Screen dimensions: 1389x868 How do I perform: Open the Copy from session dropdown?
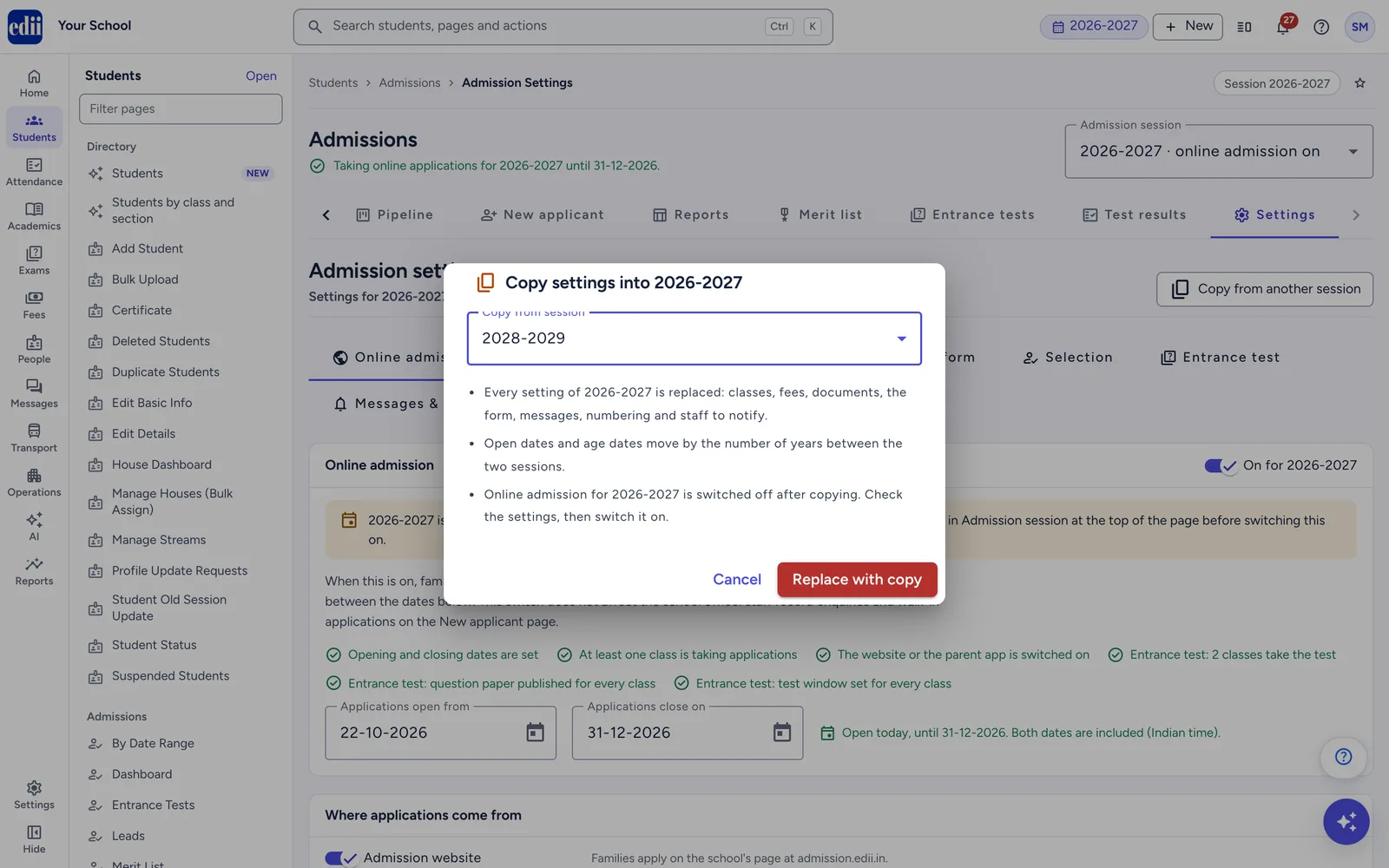[x=694, y=339]
